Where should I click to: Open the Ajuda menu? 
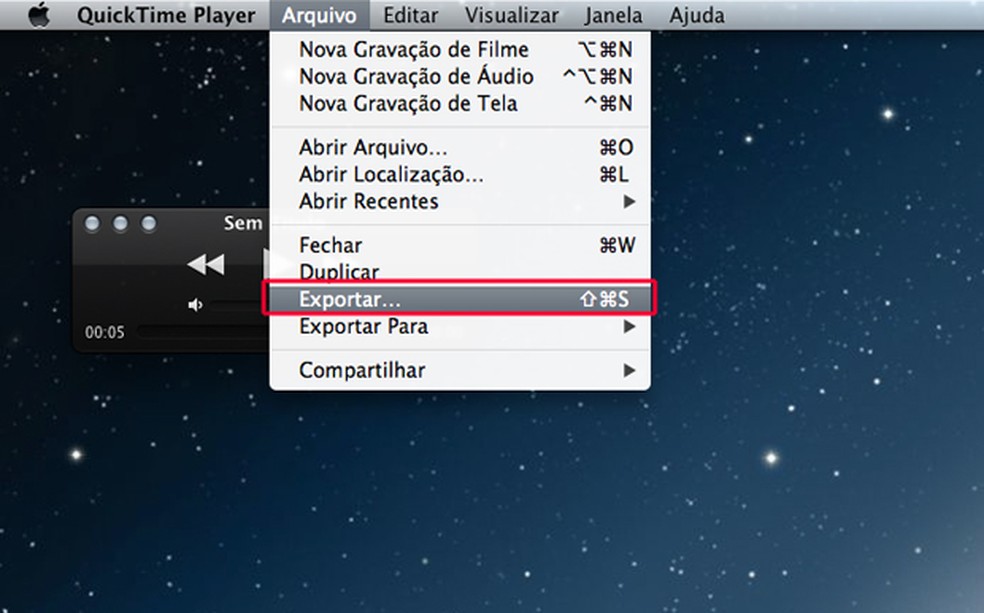[697, 15]
